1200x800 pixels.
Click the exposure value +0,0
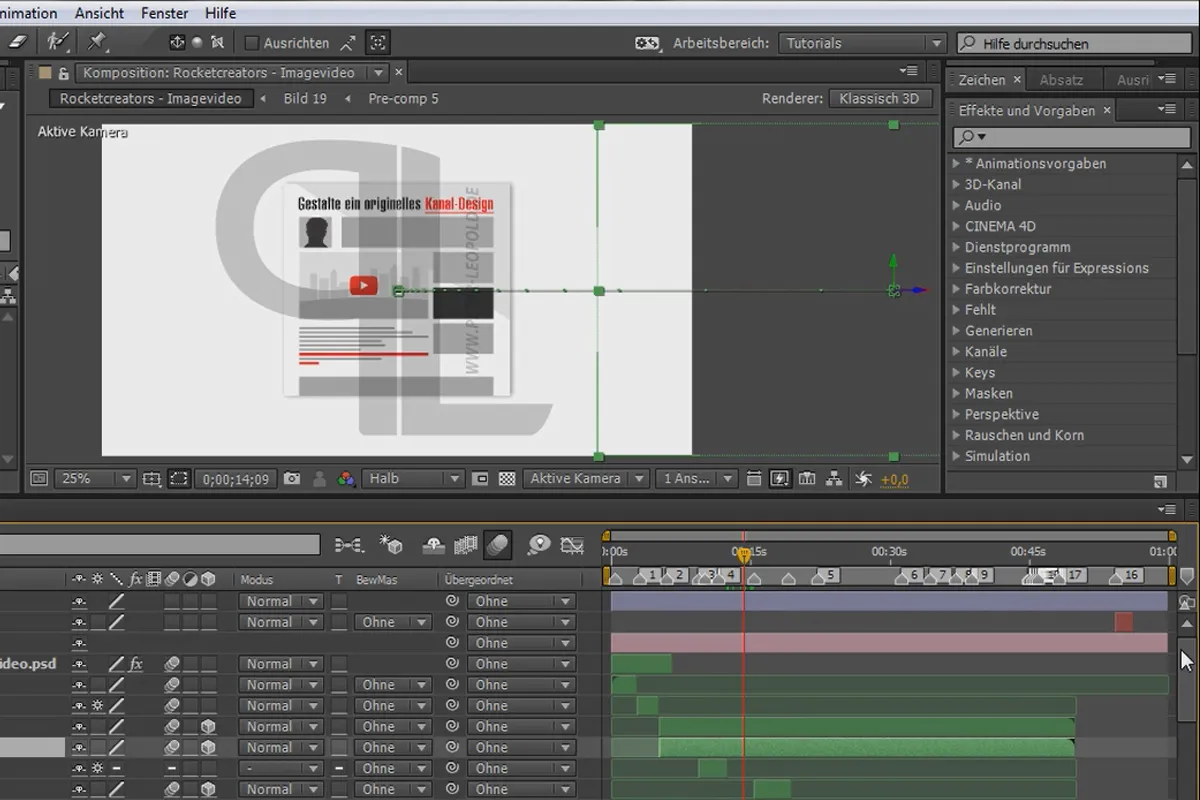pos(895,480)
